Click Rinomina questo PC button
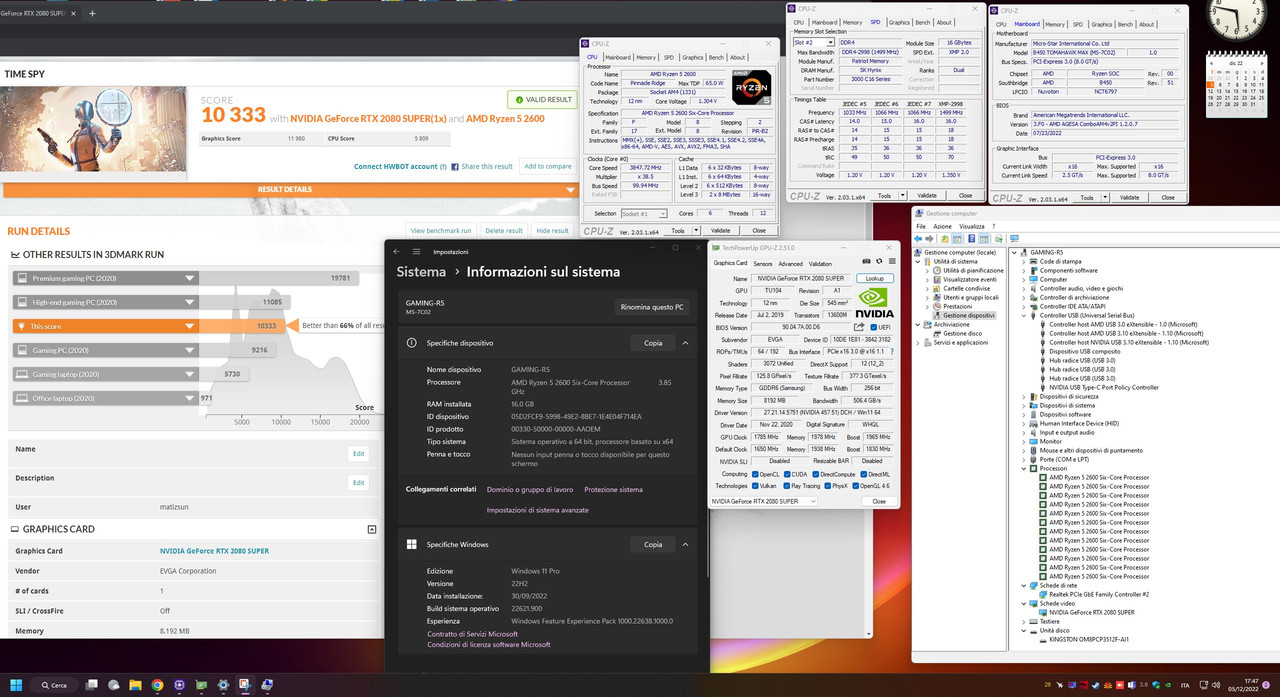 653,307
